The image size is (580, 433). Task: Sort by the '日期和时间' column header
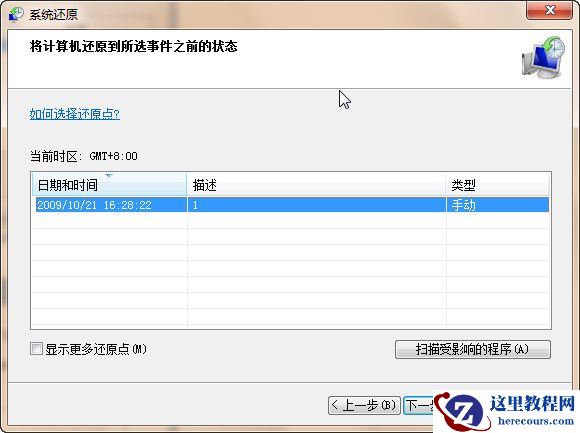point(109,185)
